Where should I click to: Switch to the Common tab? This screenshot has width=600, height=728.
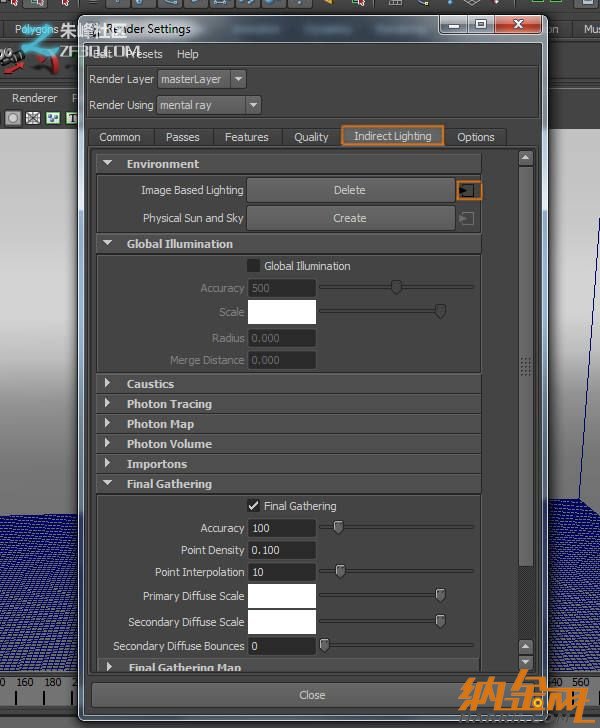pyautogui.click(x=120, y=137)
